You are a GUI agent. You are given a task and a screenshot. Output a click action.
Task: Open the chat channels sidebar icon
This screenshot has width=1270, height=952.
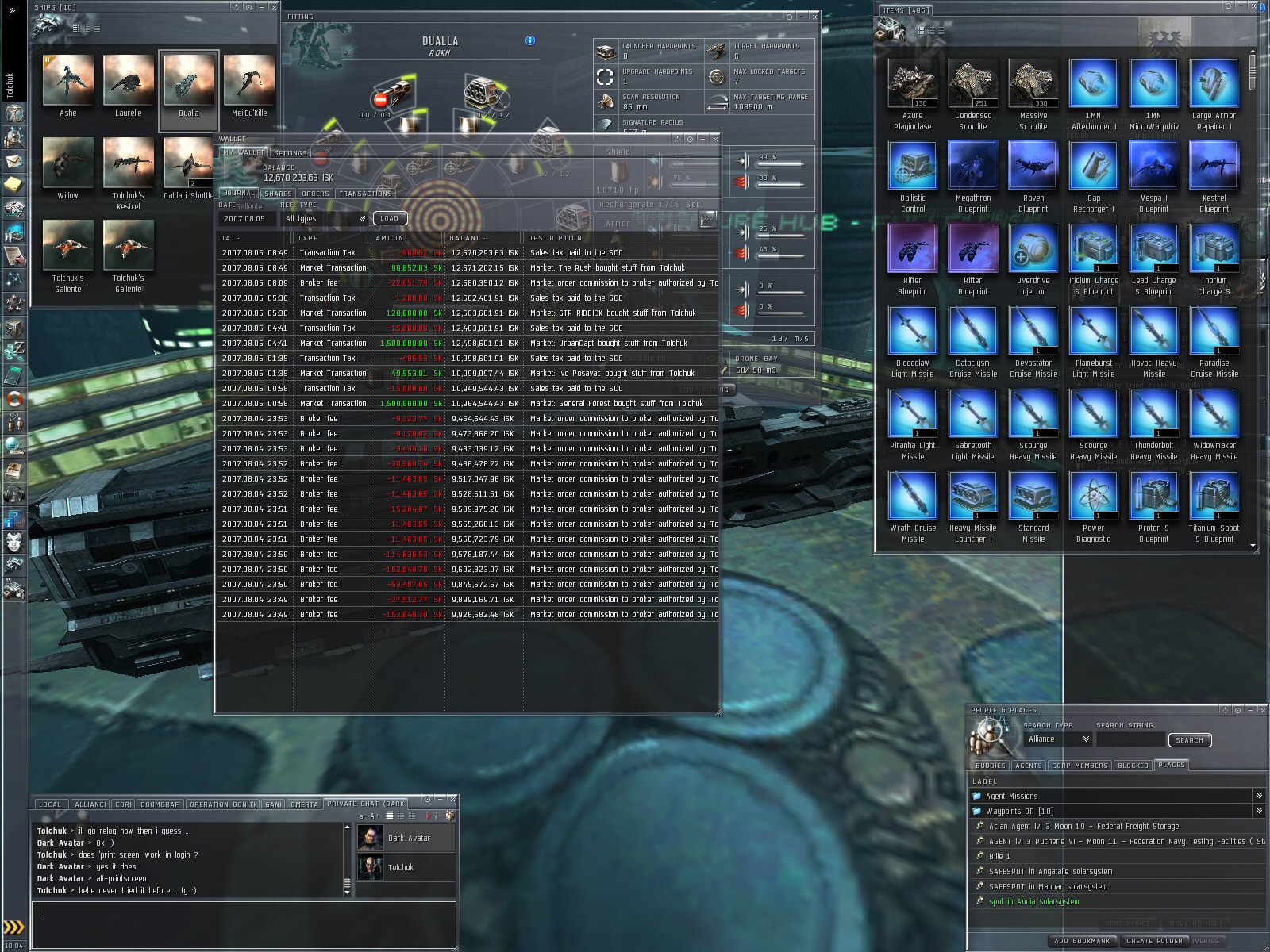click(13, 423)
